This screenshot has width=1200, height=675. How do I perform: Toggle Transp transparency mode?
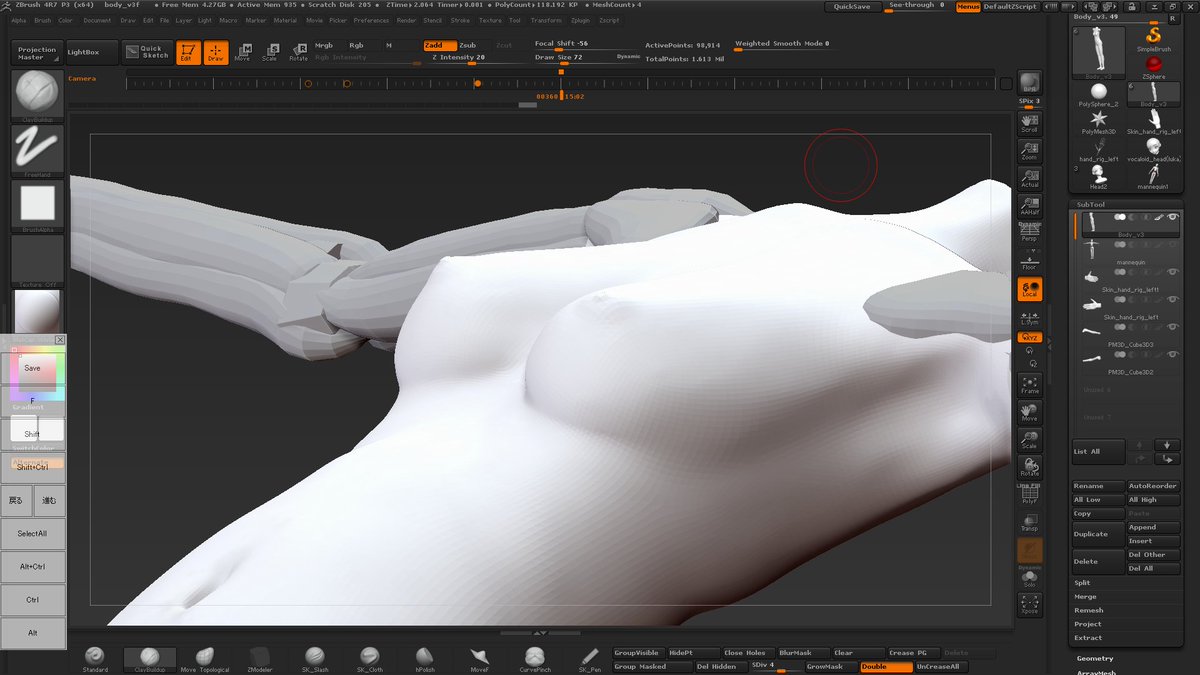point(1029,521)
